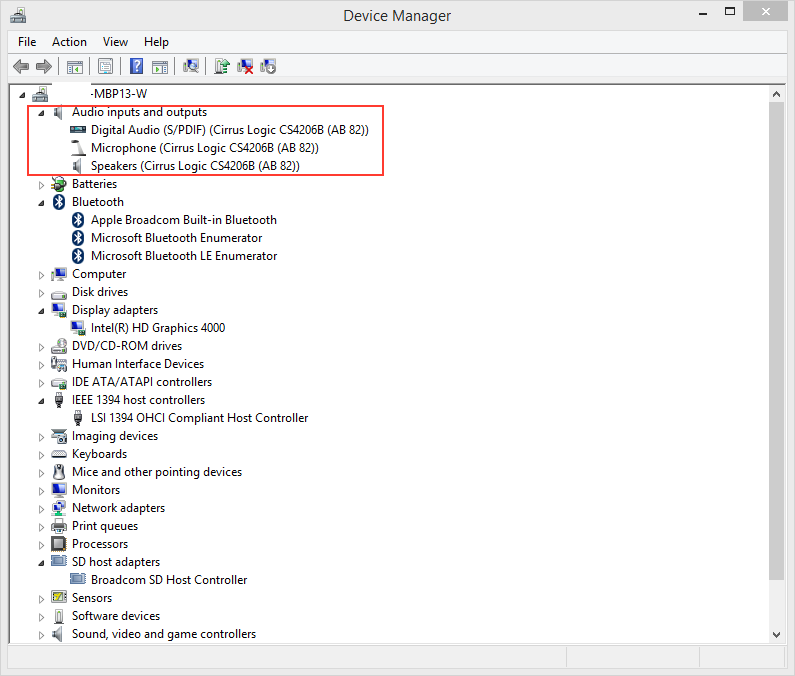Expand the Batteries node
The height and width of the screenshot is (676, 795).
(42, 185)
